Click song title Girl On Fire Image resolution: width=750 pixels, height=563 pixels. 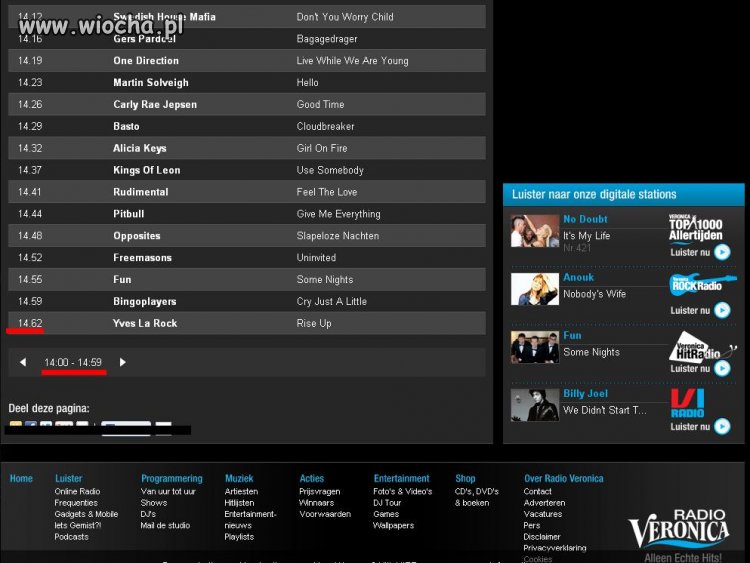(x=322, y=148)
